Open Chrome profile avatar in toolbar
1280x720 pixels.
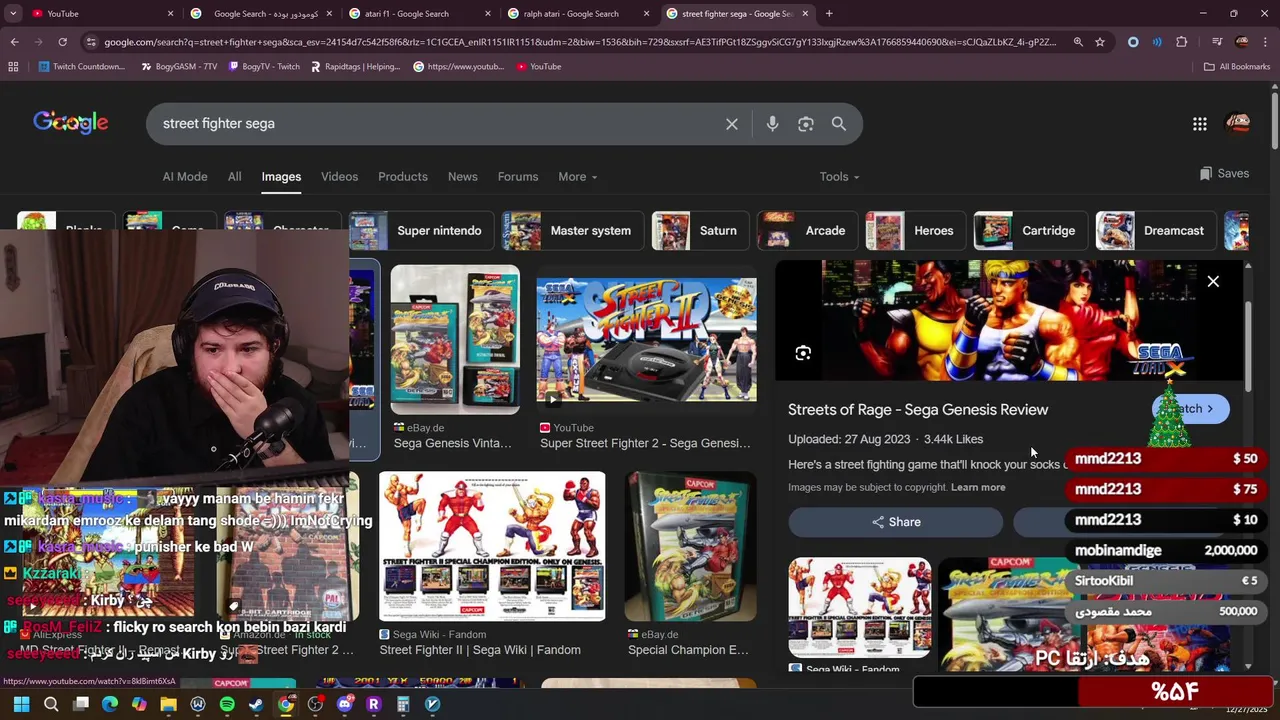point(1242,42)
